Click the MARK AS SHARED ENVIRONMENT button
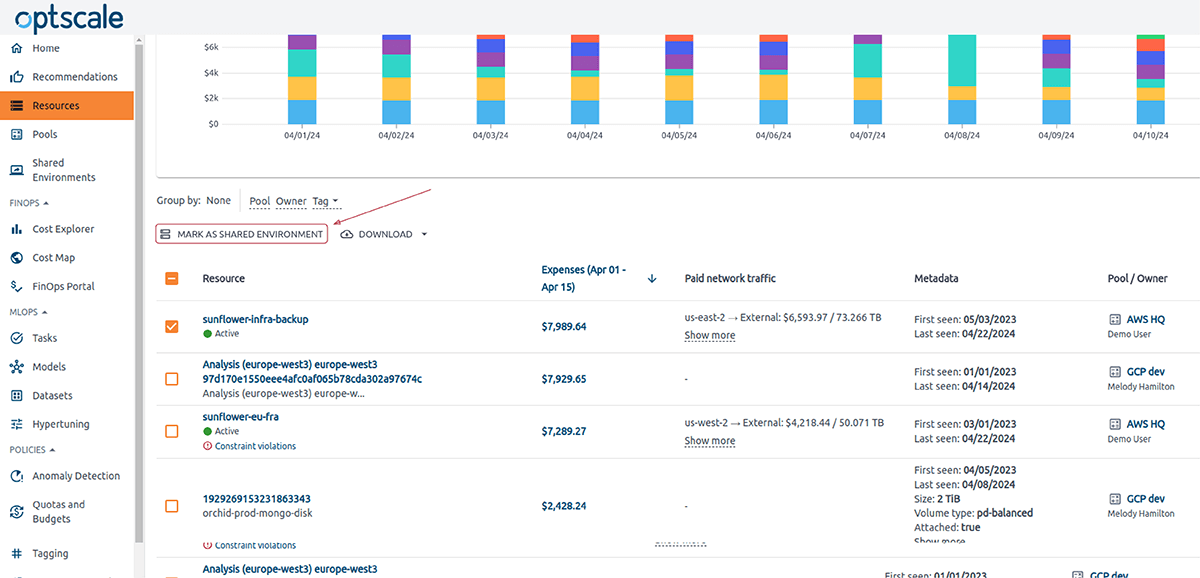1200x578 pixels. 241,233
